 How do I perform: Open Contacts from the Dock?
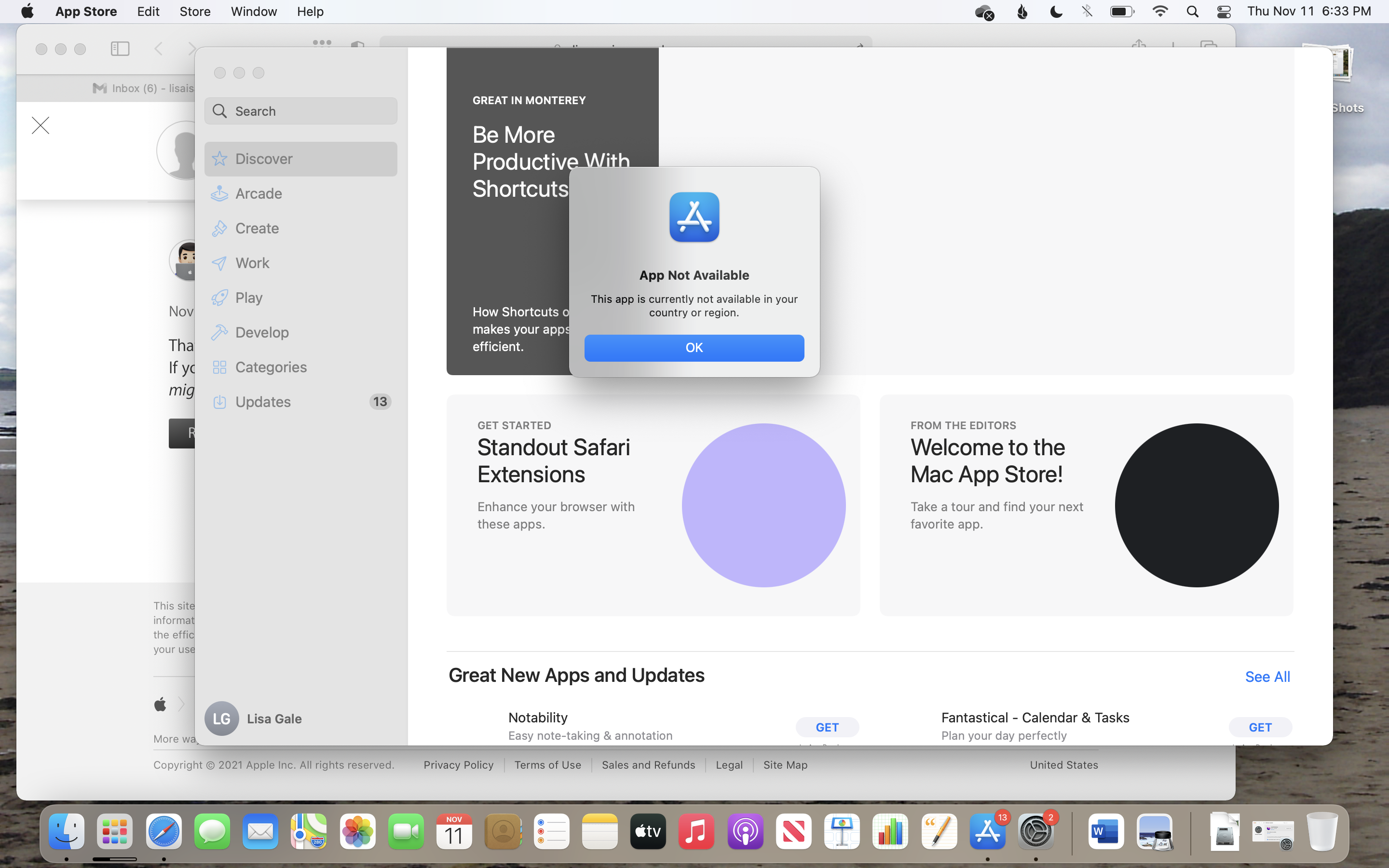pyautogui.click(x=503, y=831)
